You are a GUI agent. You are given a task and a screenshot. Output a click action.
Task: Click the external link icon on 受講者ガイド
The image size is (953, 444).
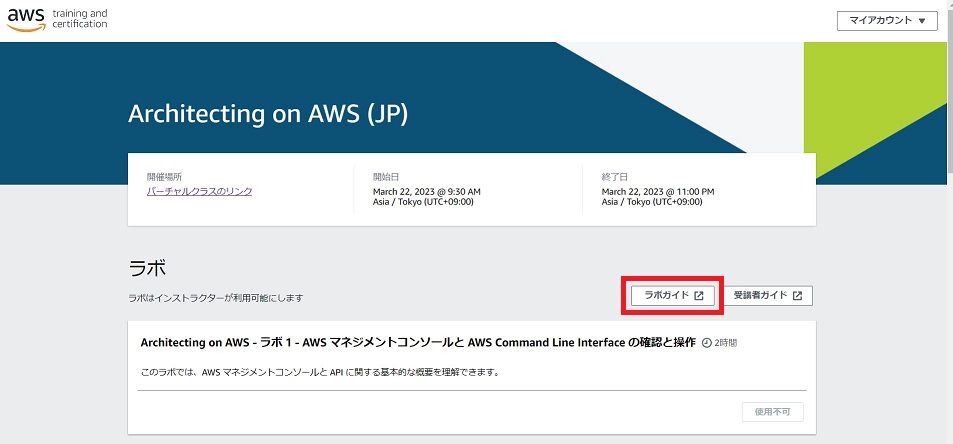pos(797,296)
